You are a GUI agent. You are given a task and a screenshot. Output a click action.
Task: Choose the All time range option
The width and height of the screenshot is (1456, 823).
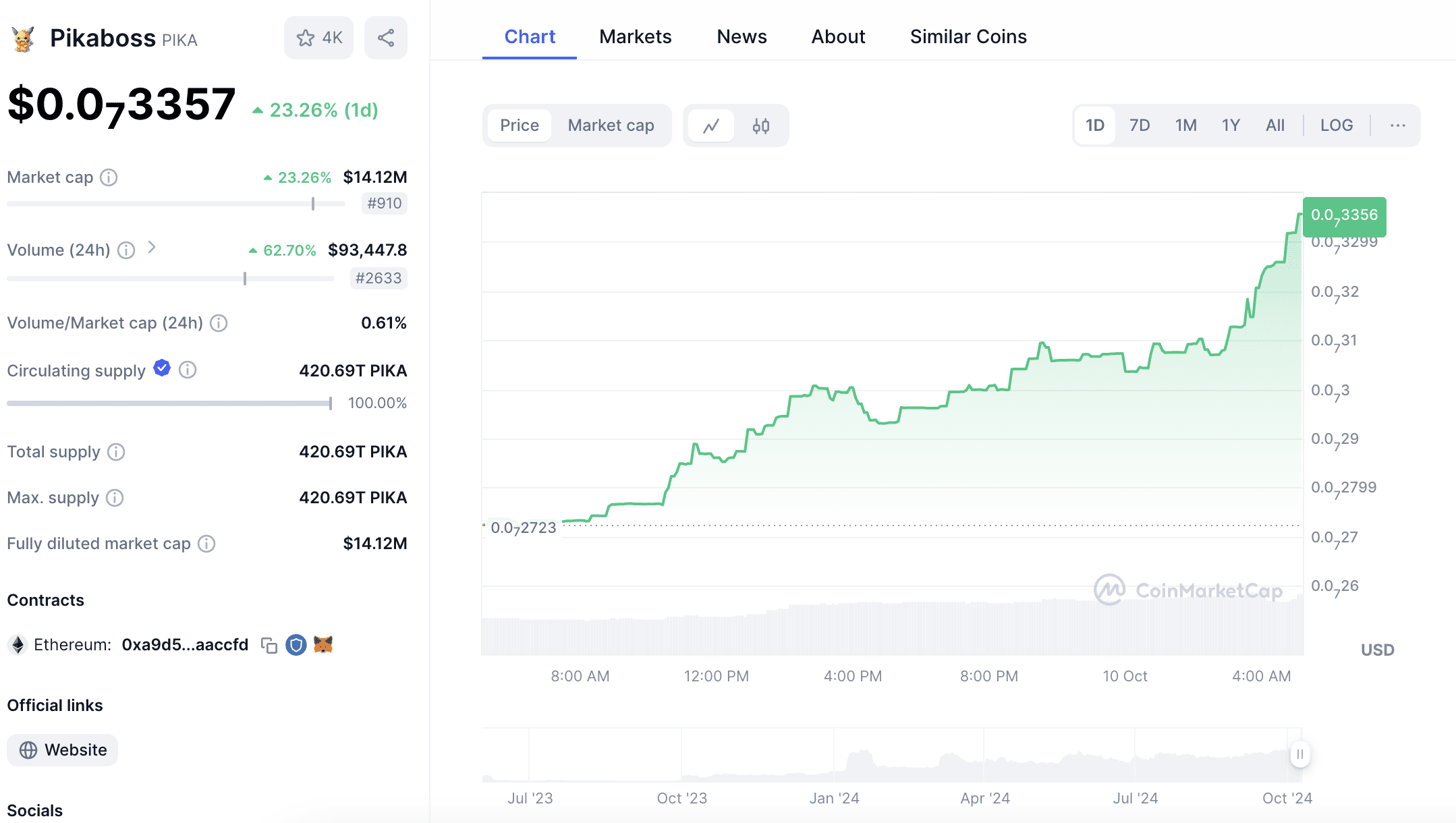point(1275,125)
